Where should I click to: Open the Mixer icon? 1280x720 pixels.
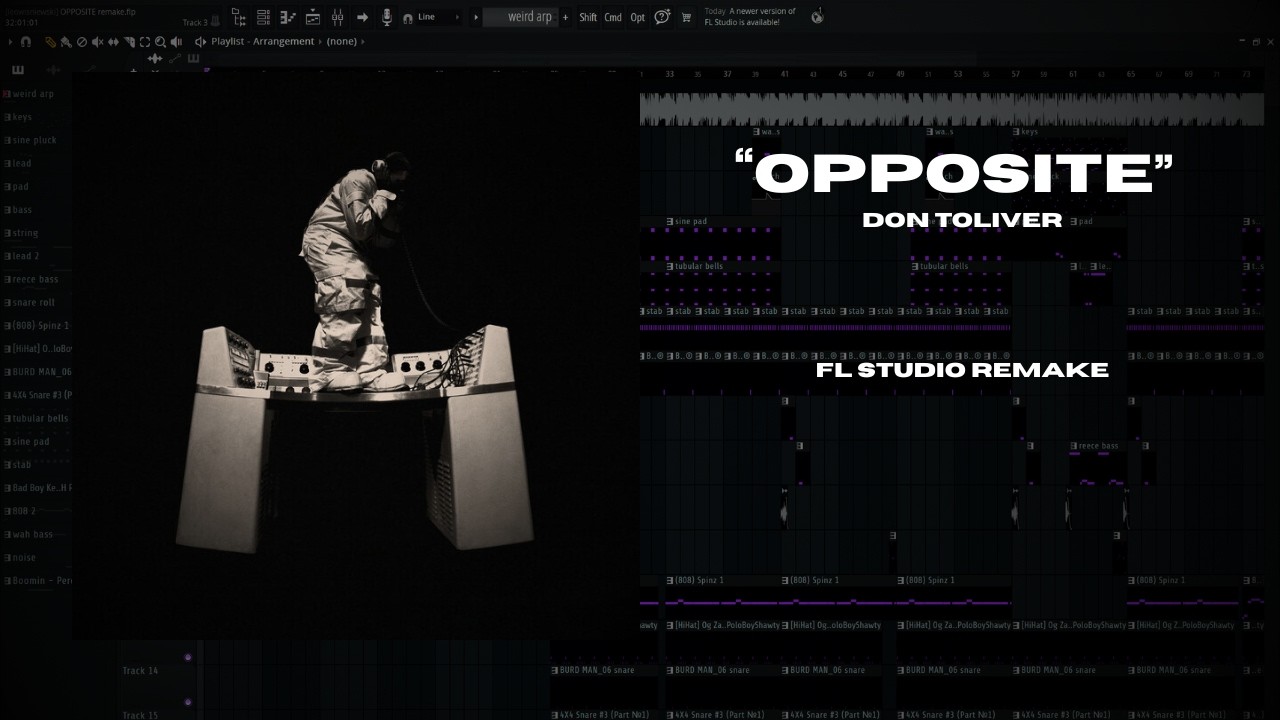tap(338, 17)
